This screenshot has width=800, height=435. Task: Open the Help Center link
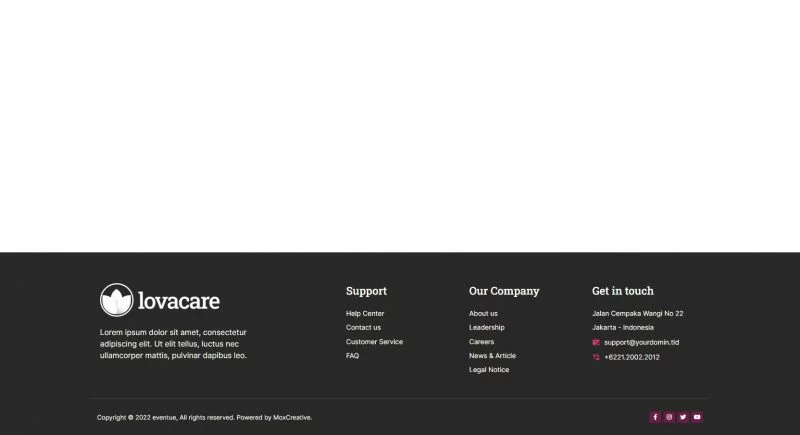365,314
